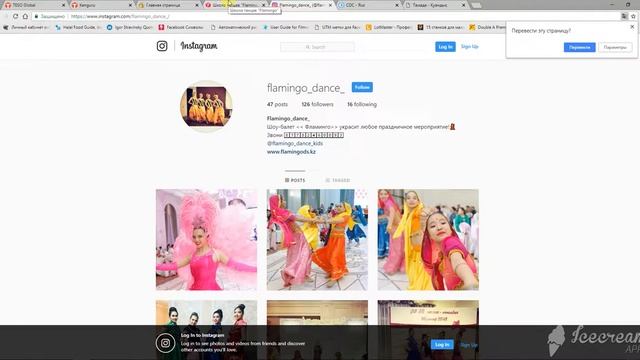The height and width of the screenshot is (360, 640).
Task: Follow the flamingo_dance_ account
Action: pyautogui.click(x=362, y=87)
